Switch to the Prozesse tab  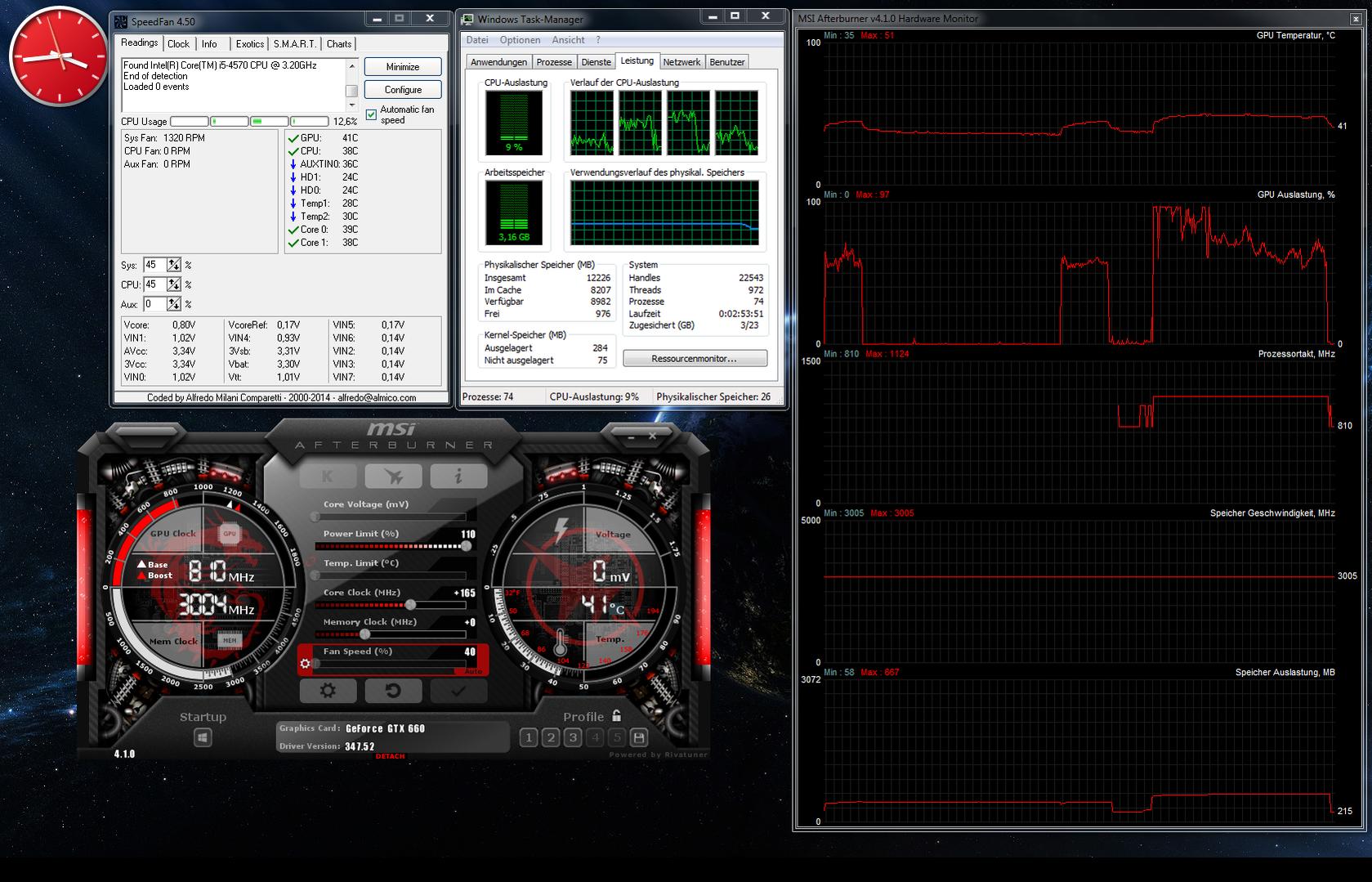tap(554, 62)
